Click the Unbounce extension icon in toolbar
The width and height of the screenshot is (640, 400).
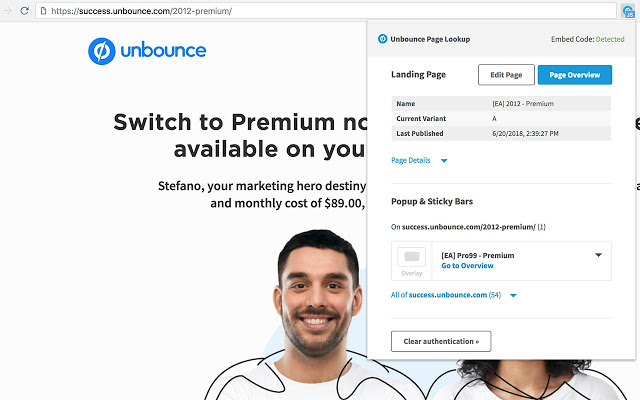[628, 11]
